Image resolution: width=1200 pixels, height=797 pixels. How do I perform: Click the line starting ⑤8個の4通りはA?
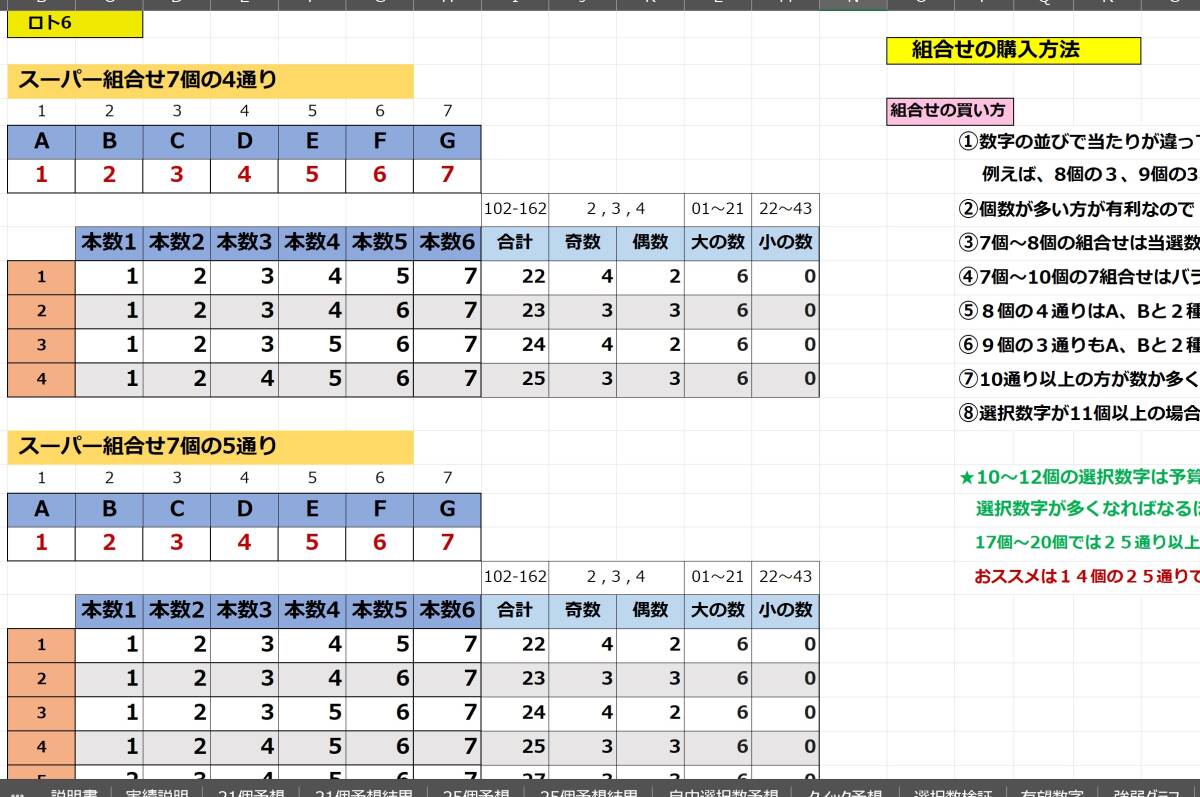click(x=1079, y=310)
